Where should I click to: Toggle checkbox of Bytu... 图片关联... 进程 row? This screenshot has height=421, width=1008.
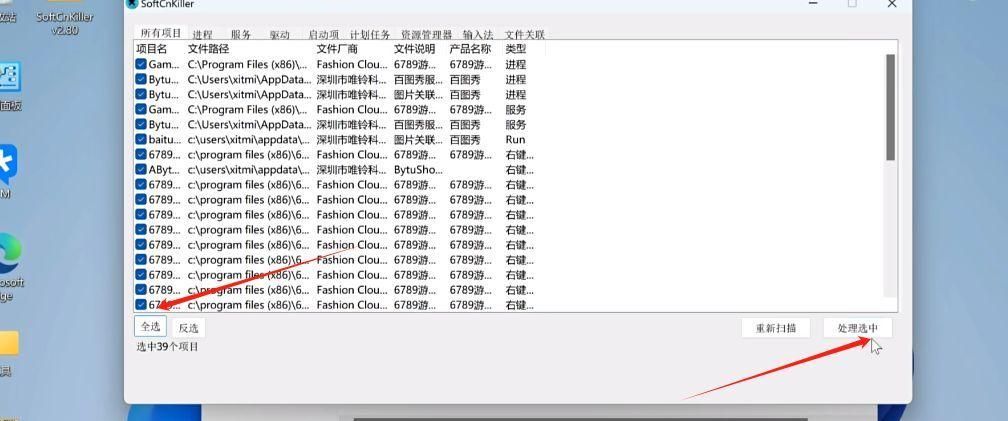(141, 94)
